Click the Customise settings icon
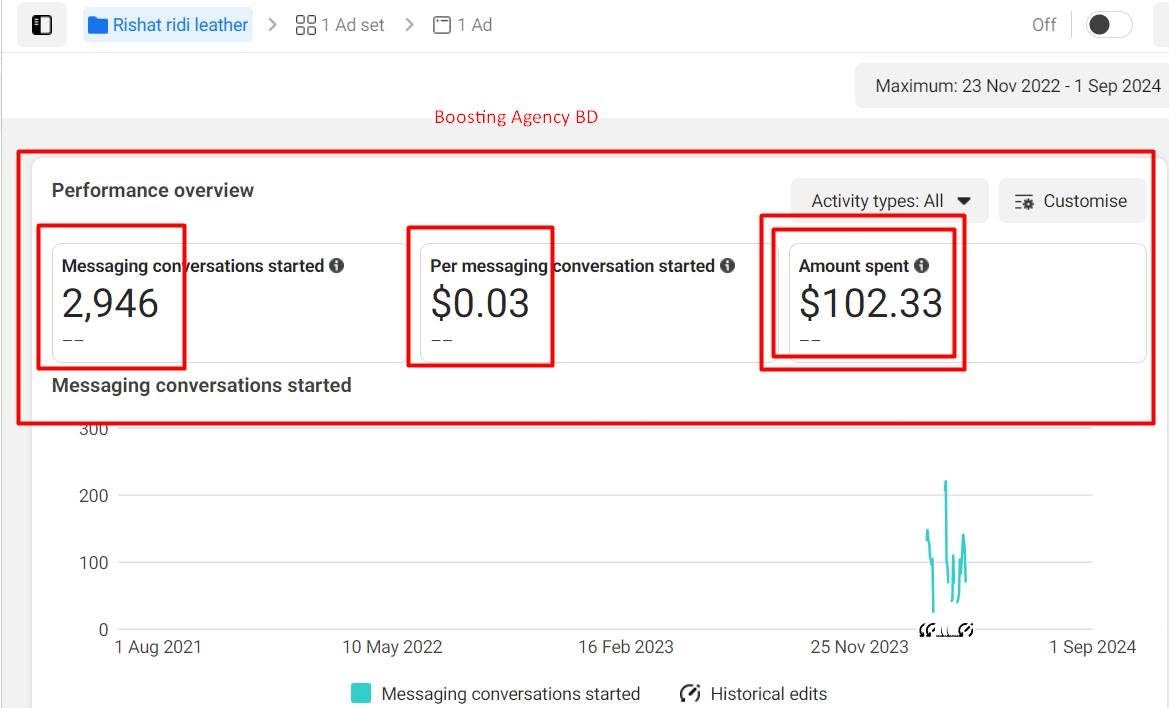Viewport: 1169px width, 708px height. coord(1024,202)
